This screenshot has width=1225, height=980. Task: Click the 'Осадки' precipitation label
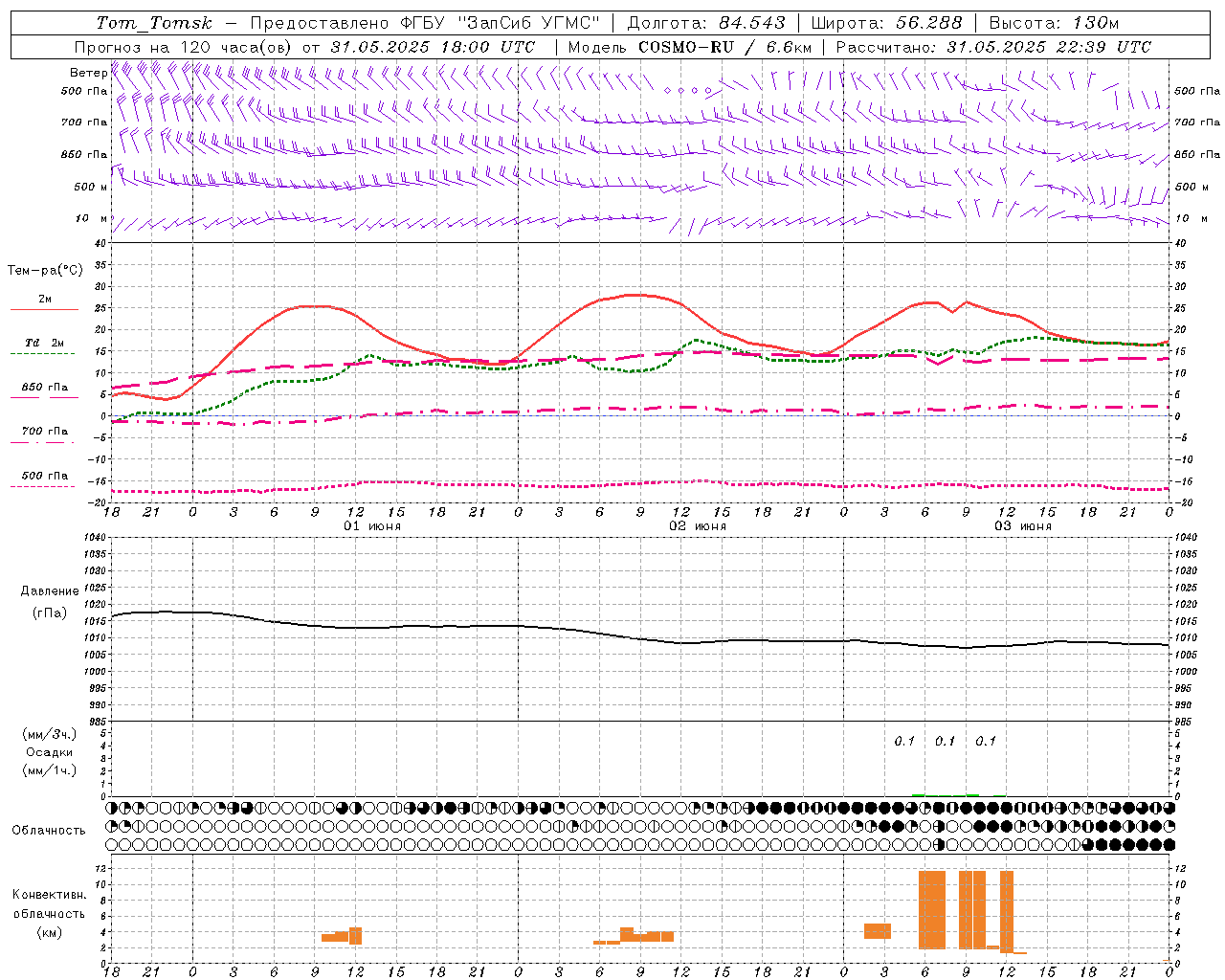[50, 752]
